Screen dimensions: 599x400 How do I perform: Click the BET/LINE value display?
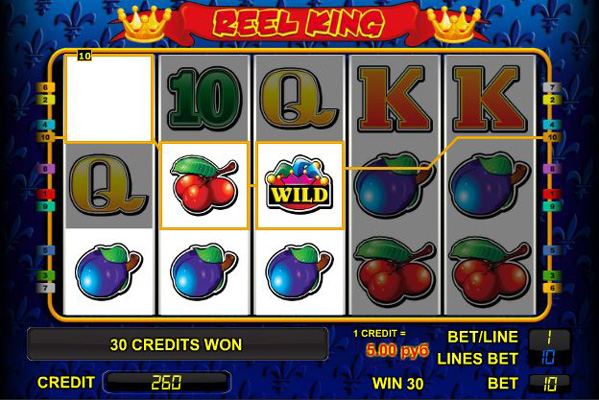549,337
